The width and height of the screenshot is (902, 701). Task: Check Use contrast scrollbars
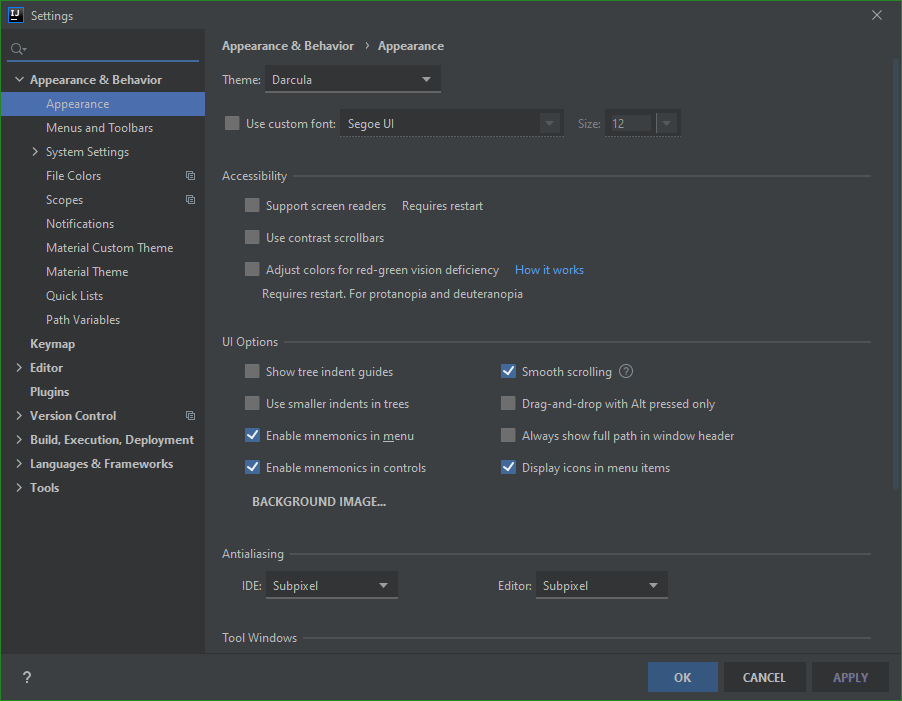[x=252, y=237]
